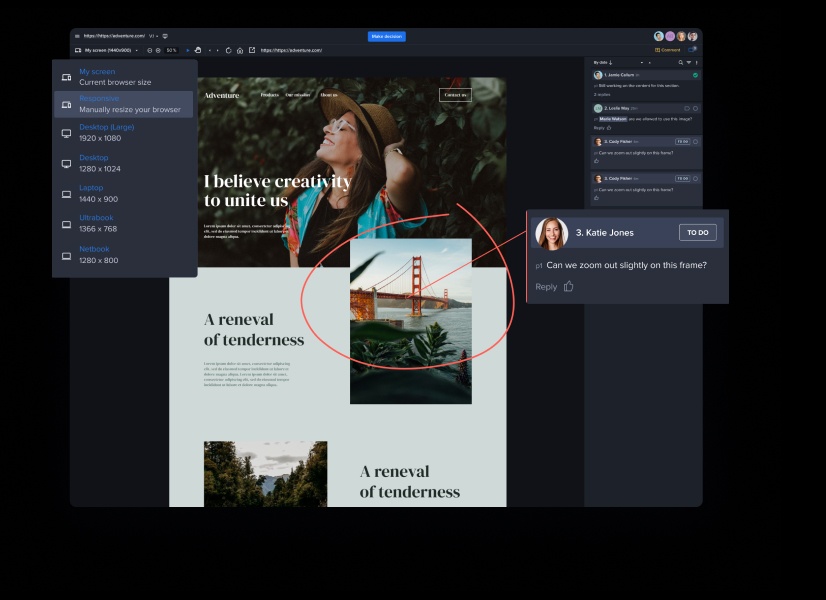Click the Golden Gate Bridge photo
Screen dimensions: 826x600
(x=411, y=321)
